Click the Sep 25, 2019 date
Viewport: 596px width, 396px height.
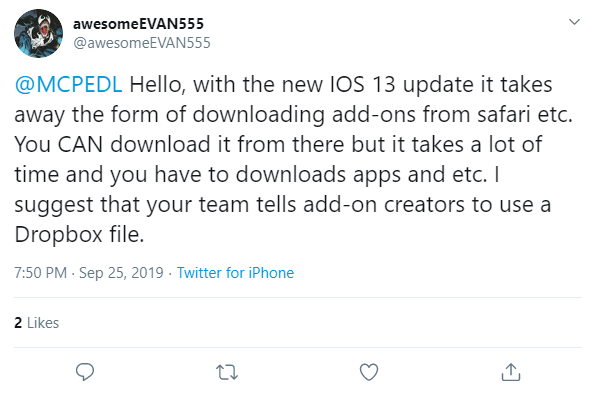pyautogui.click(x=121, y=273)
